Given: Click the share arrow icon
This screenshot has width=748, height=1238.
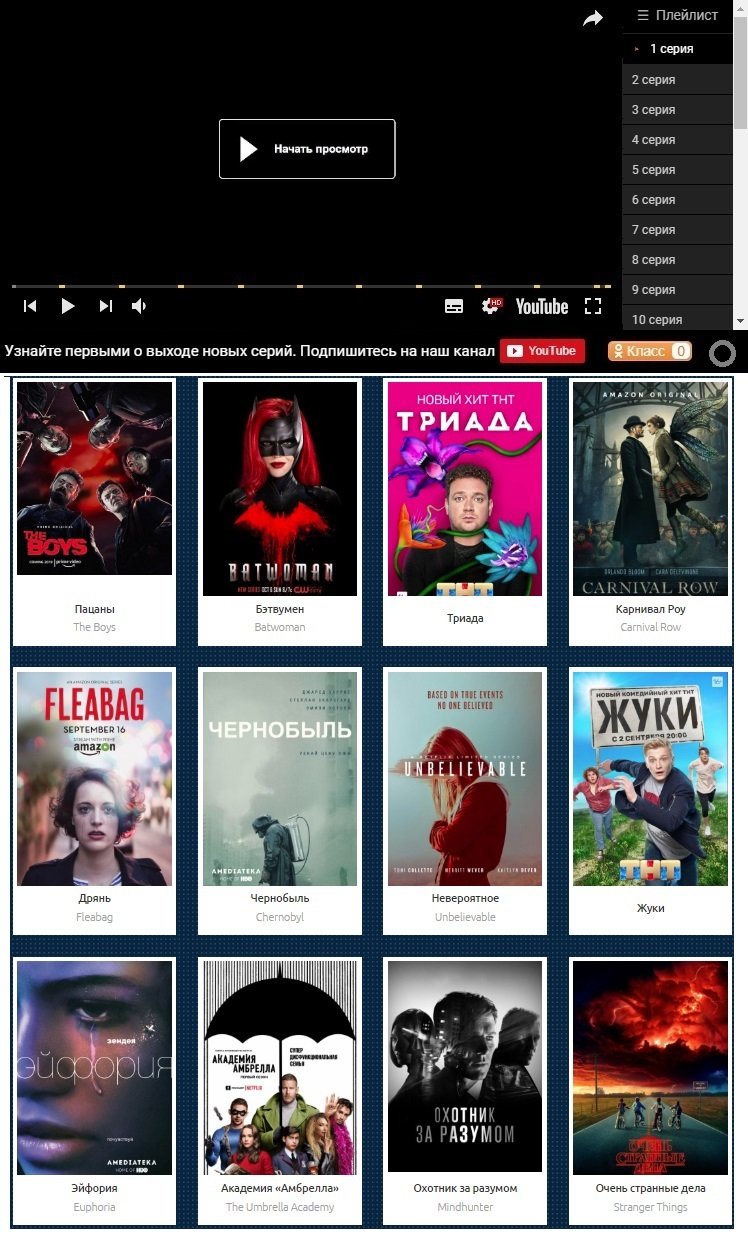Looking at the screenshot, I should [x=593, y=18].
